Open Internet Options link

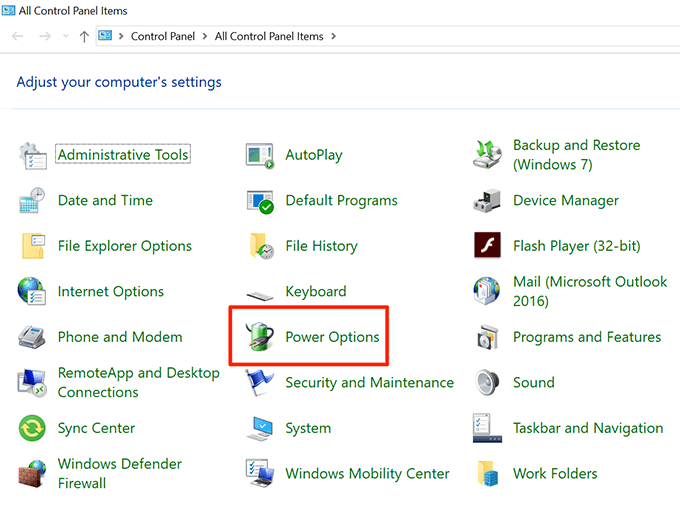click(111, 292)
